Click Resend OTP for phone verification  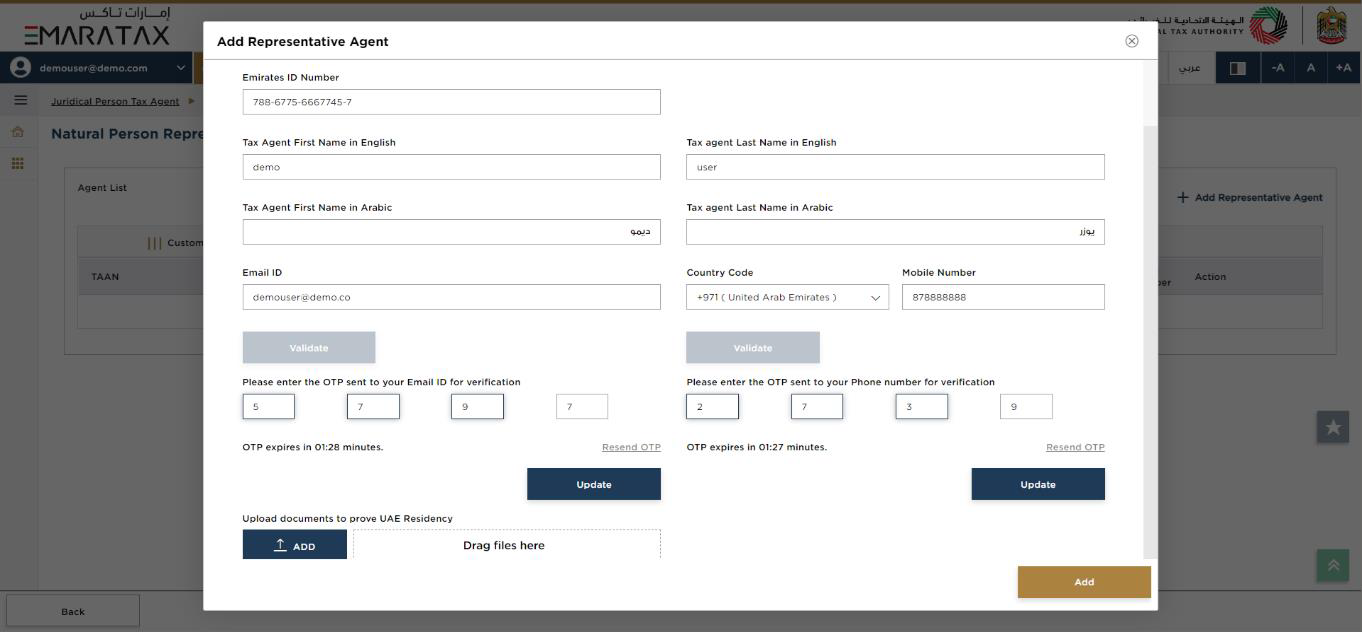(x=1075, y=447)
